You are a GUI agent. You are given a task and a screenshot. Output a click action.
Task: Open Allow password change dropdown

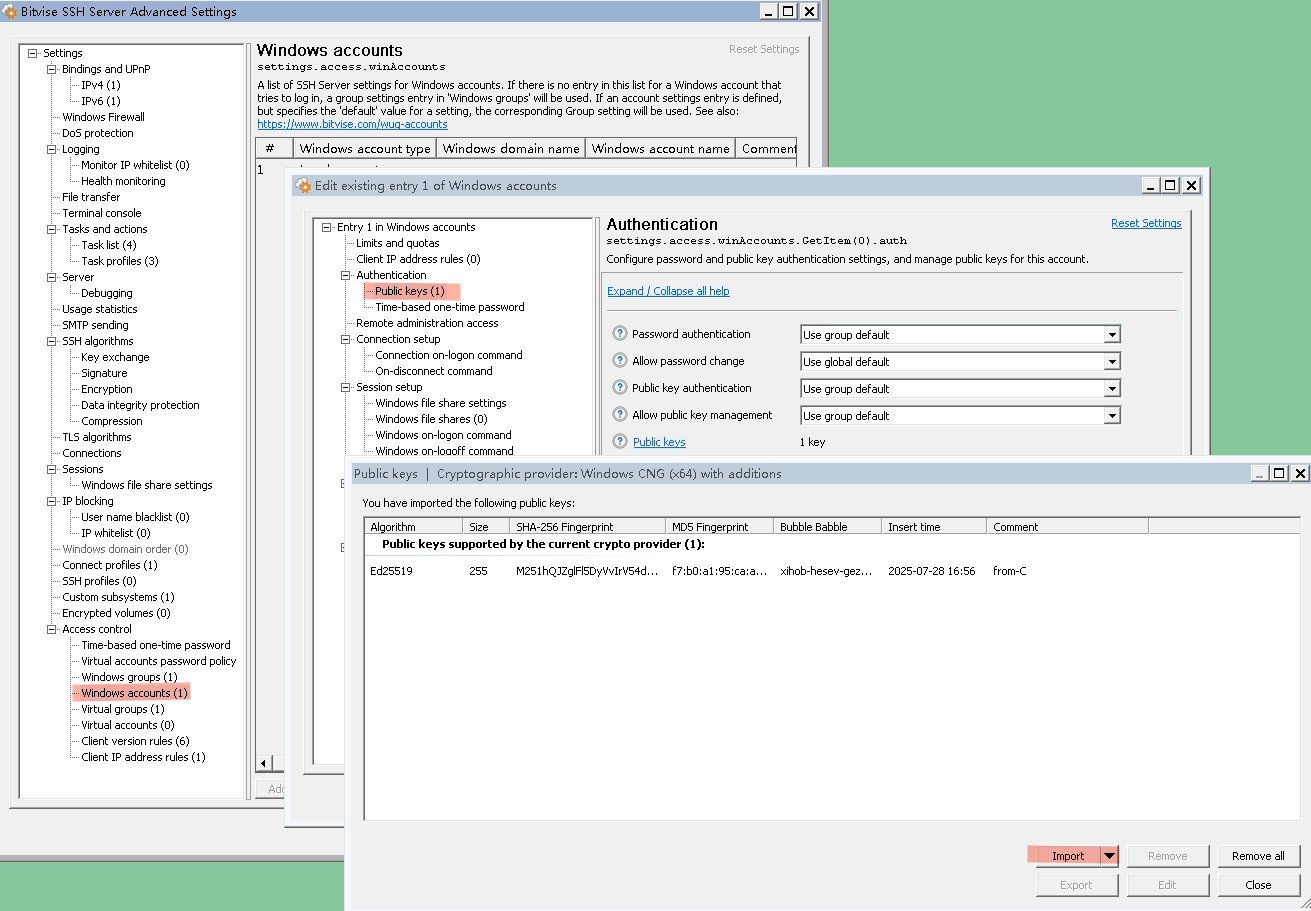[x=1112, y=362]
